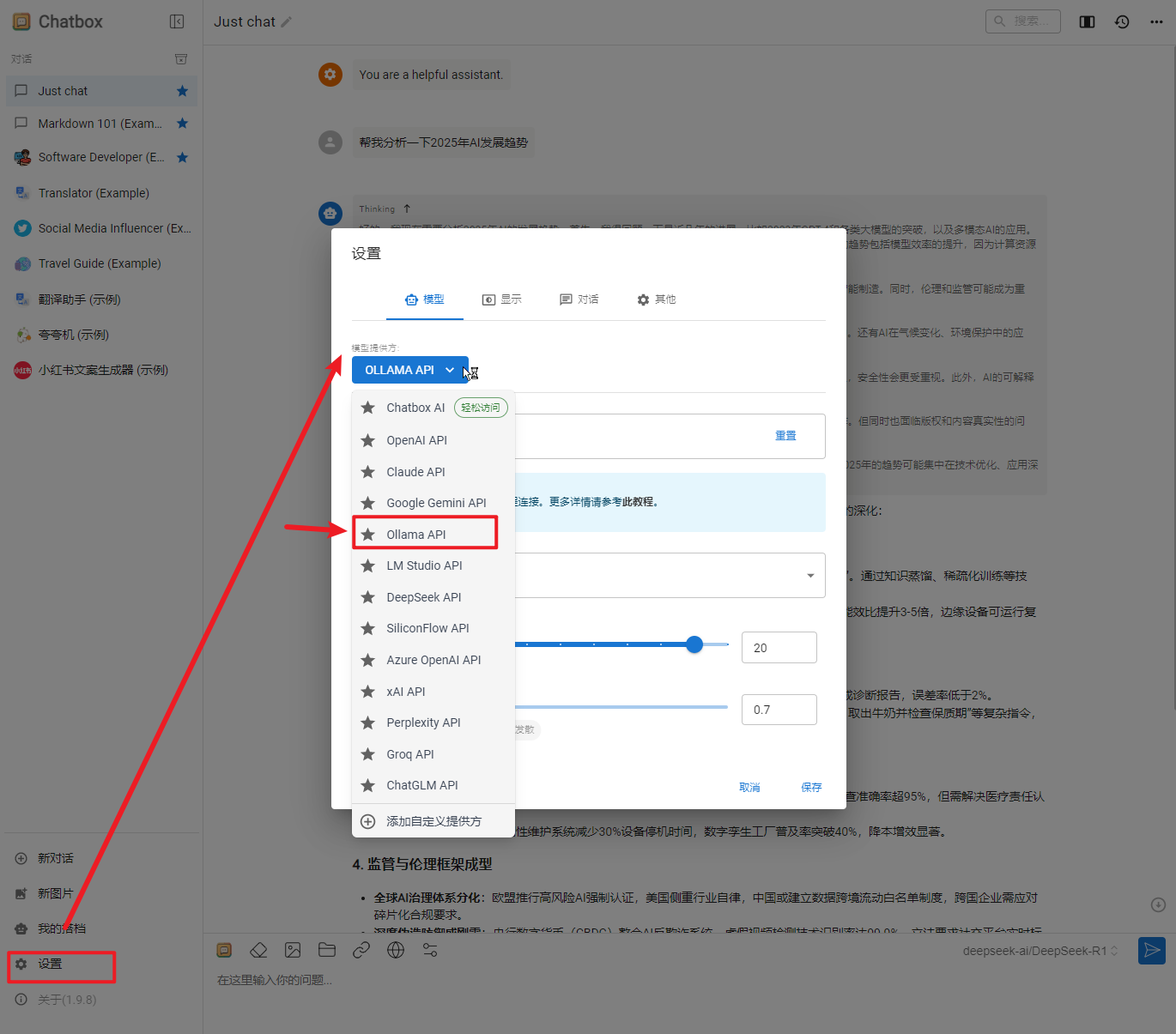Select OpenAI API provider
The width and height of the screenshot is (1176, 1034).
tap(433, 440)
